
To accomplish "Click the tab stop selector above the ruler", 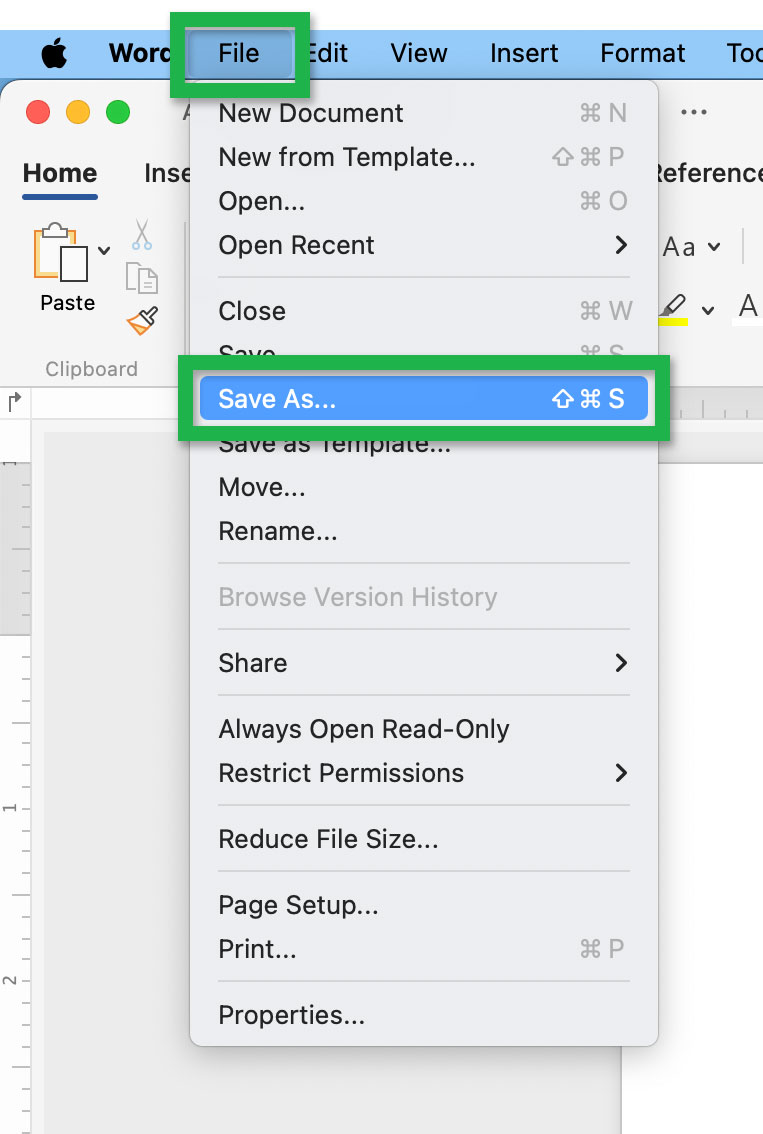I will (x=14, y=399).
